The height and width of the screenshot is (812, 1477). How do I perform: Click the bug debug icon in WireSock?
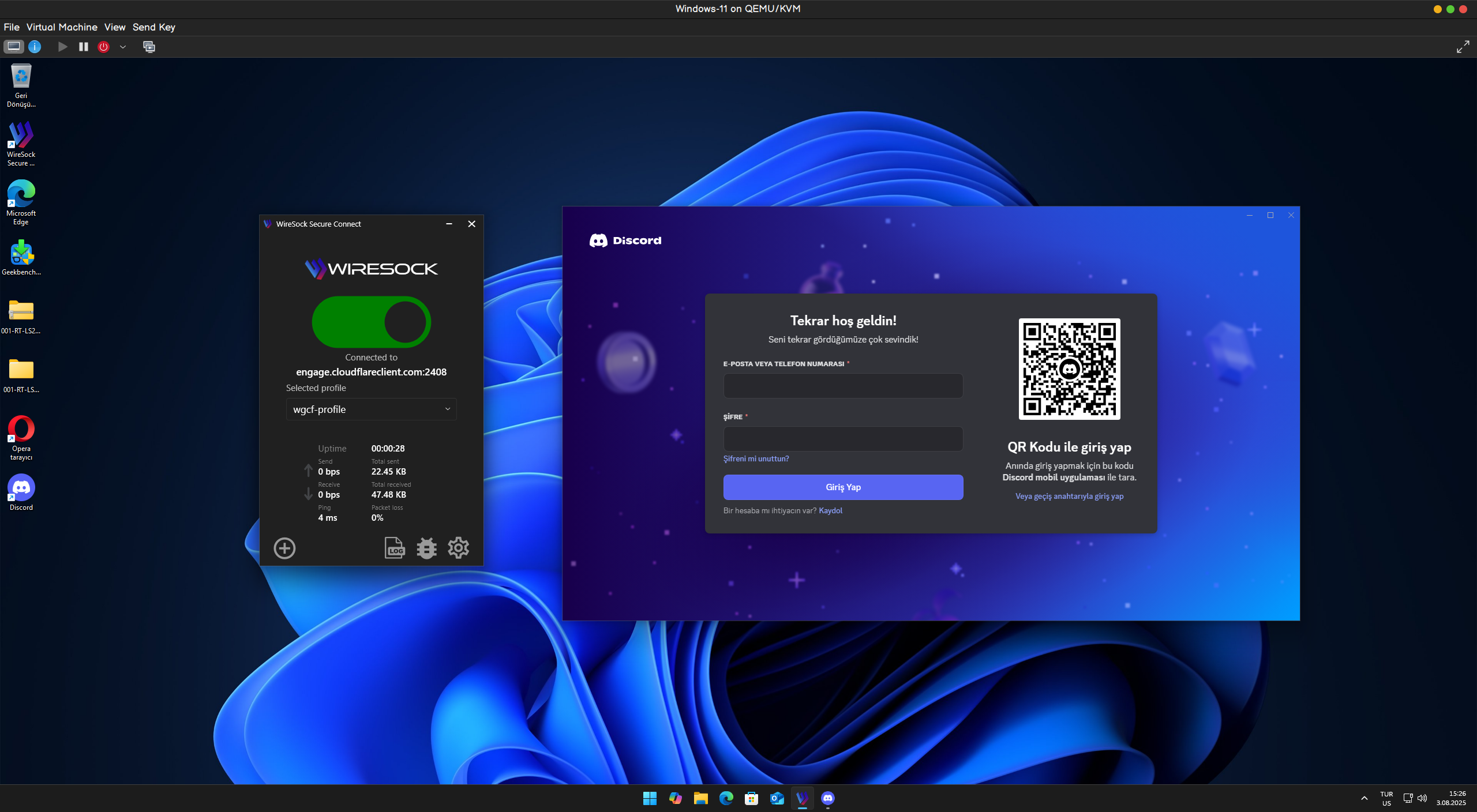(427, 548)
